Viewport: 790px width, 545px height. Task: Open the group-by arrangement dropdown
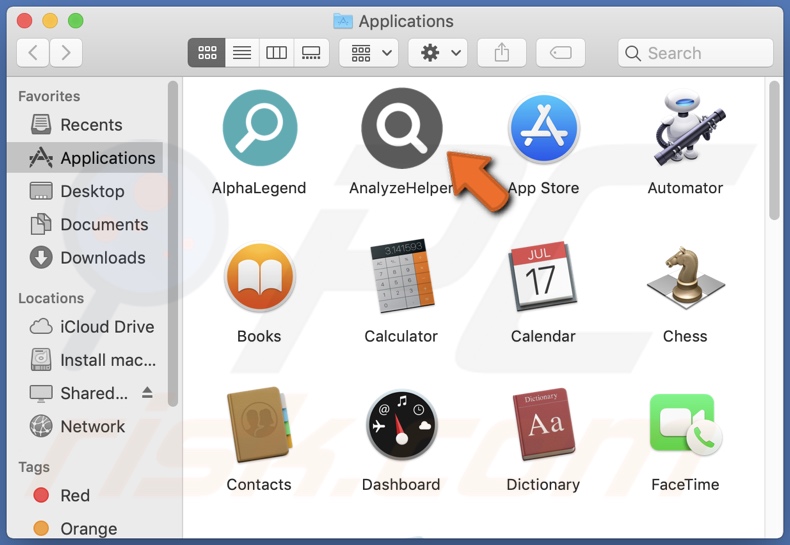[x=369, y=52]
